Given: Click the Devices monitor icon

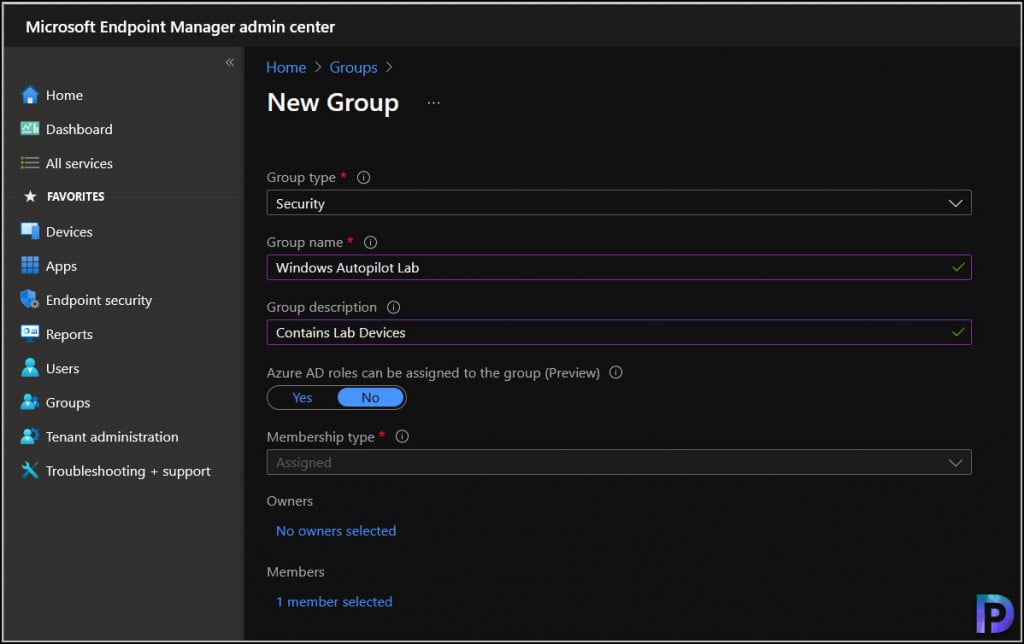Looking at the screenshot, I should (30, 231).
